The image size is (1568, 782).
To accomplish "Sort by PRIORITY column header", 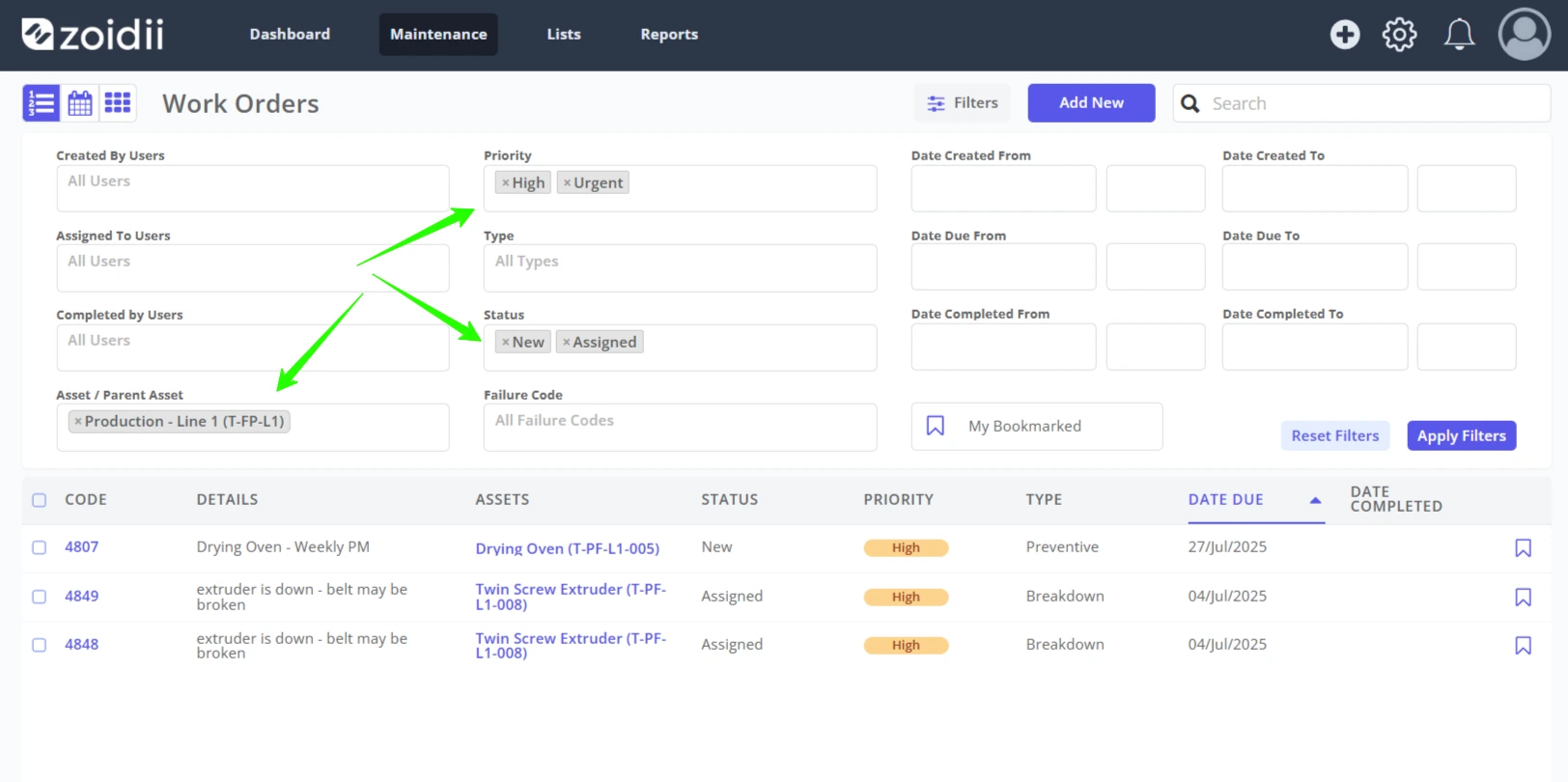I will [x=899, y=500].
